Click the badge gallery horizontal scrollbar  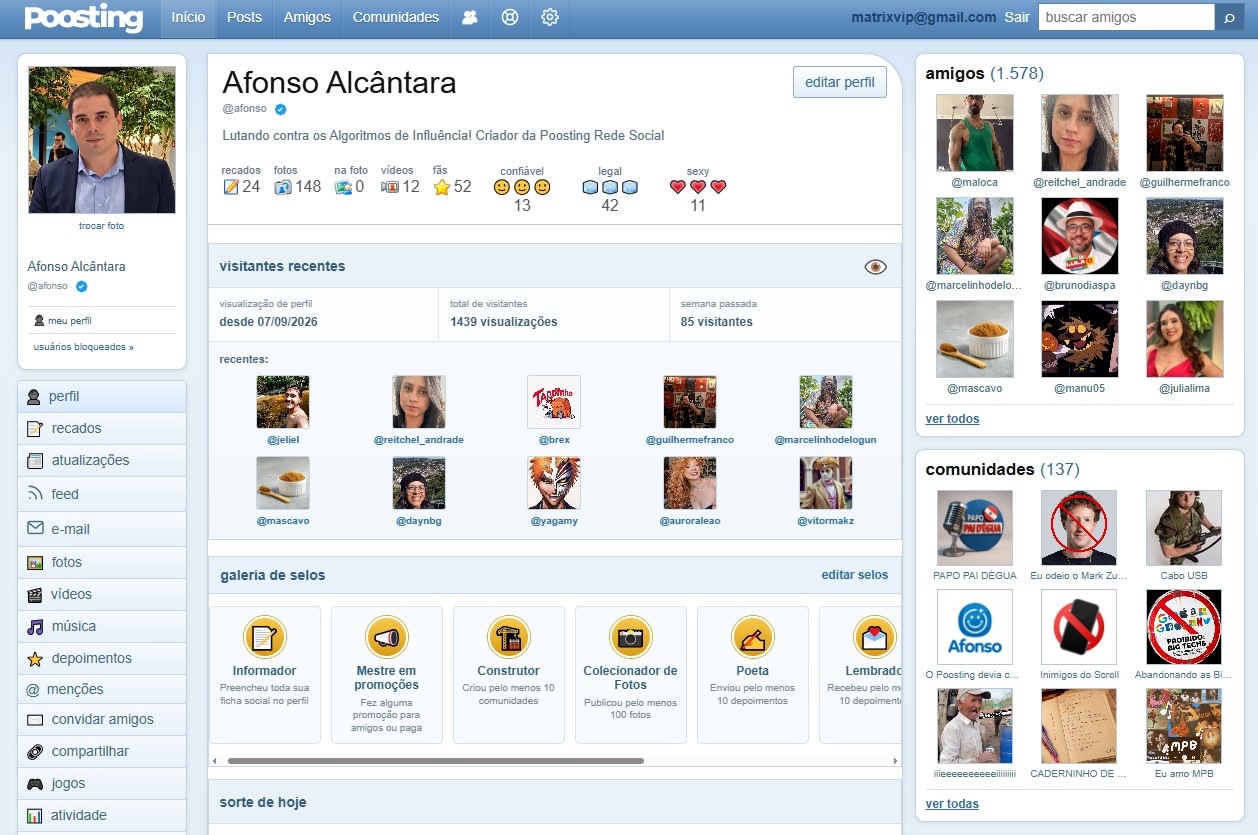(436, 761)
